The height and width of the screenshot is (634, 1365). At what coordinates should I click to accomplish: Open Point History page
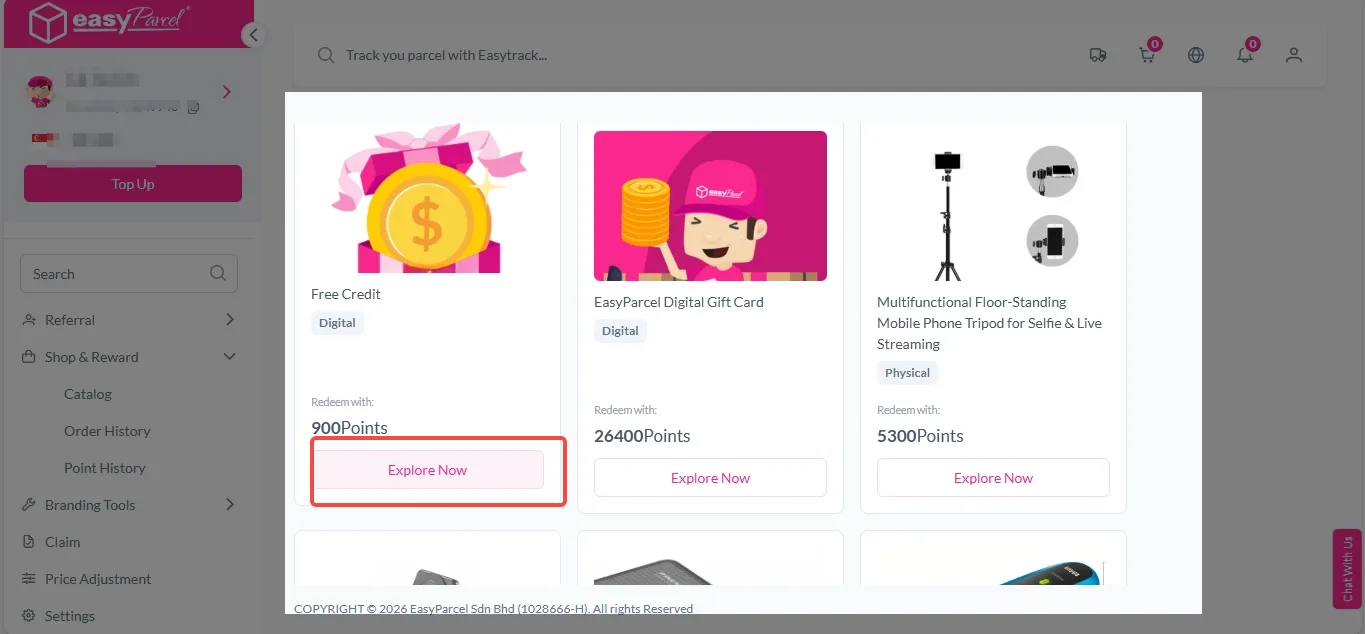(104, 468)
